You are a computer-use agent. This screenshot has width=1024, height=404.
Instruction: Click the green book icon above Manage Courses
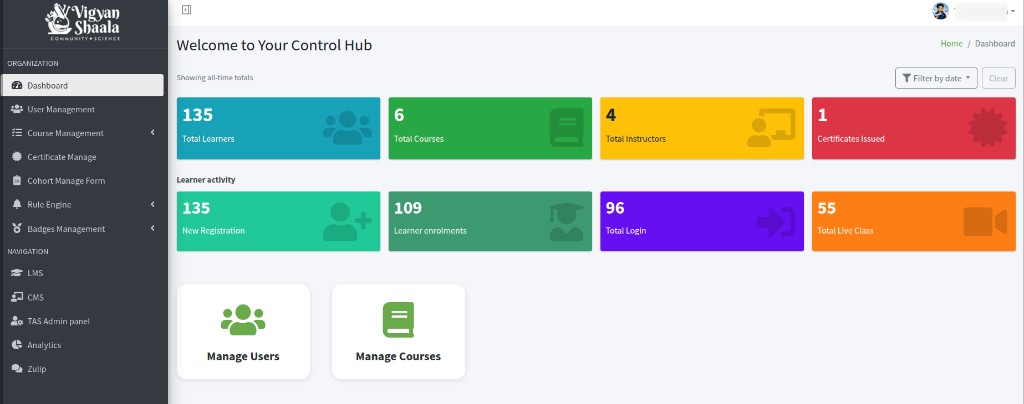(398, 320)
